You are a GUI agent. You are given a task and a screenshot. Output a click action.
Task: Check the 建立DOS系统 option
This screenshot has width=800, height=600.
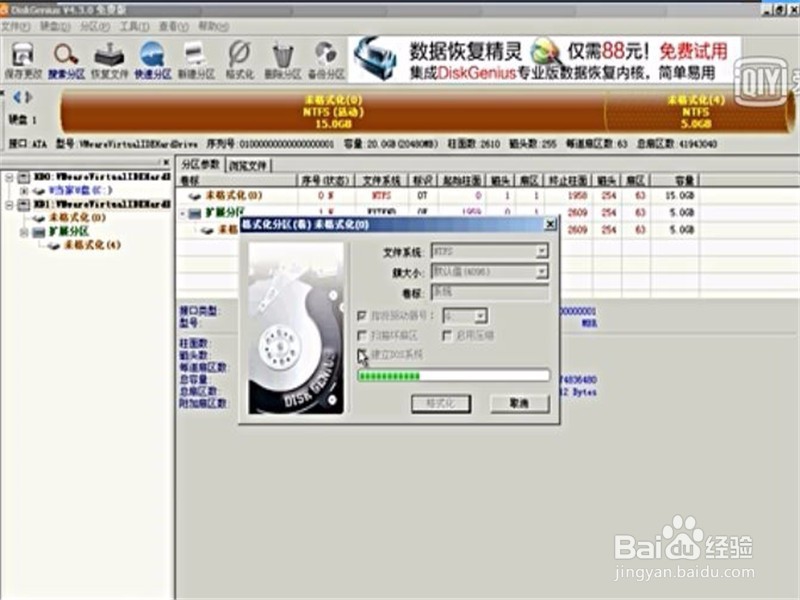(x=361, y=354)
